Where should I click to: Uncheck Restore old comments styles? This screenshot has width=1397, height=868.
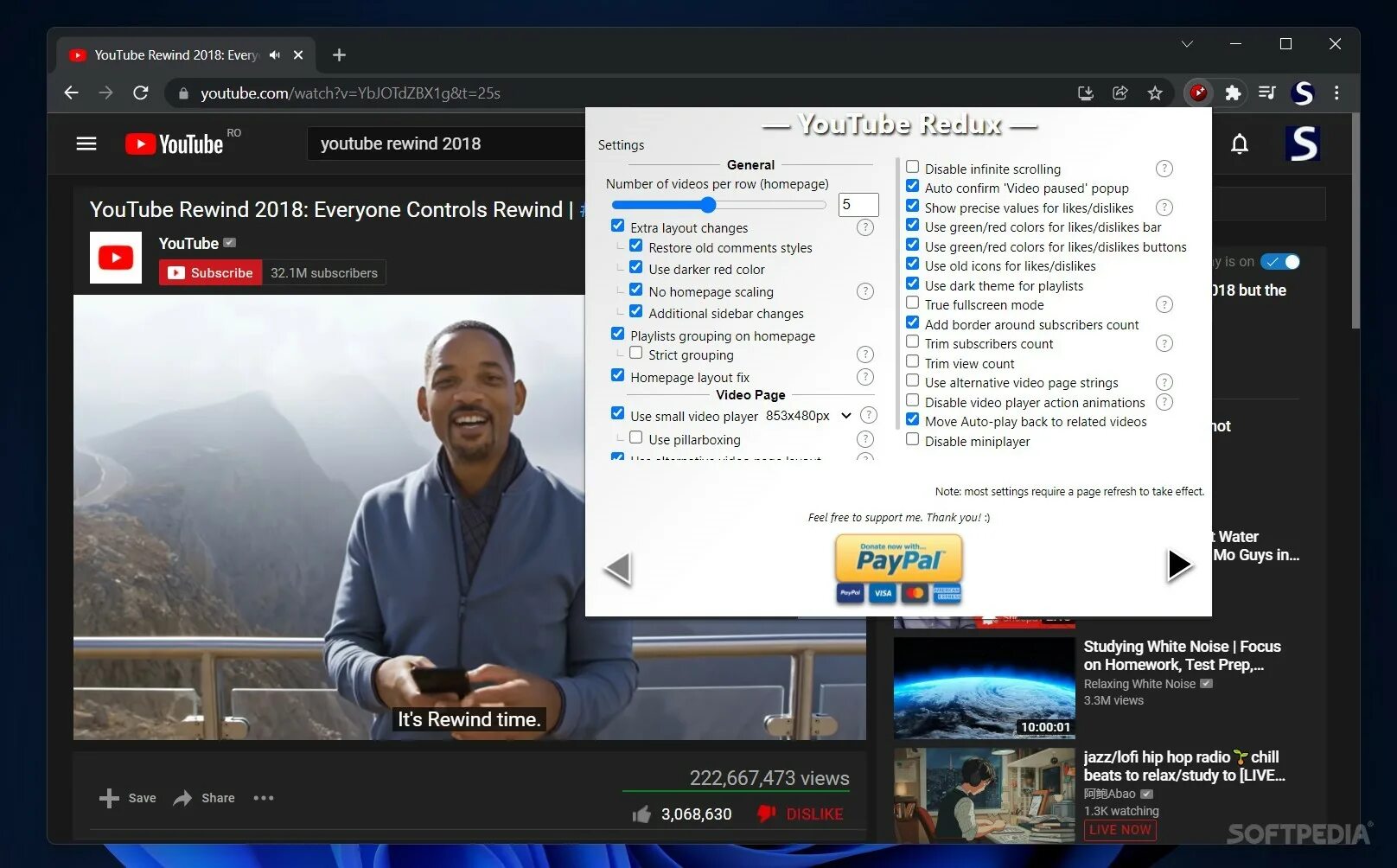[x=635, y=246]
